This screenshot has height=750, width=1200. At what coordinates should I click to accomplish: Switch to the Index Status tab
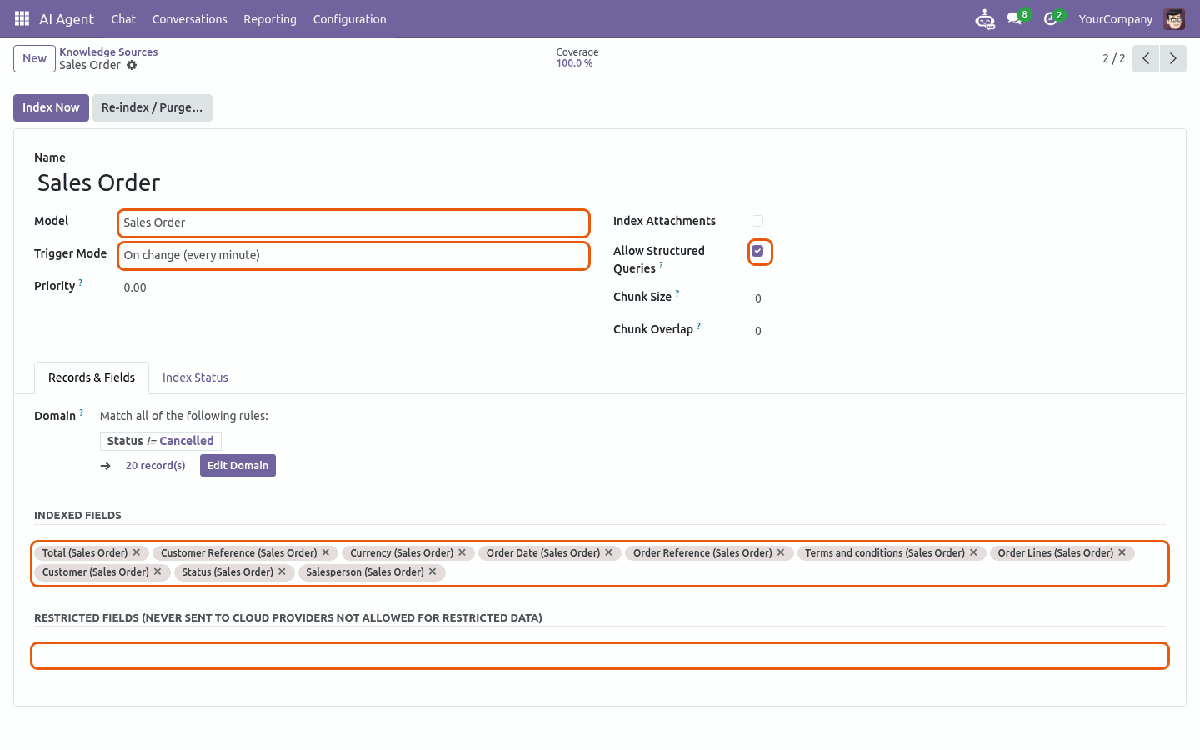pyautogui.click(x=195, y=378)
